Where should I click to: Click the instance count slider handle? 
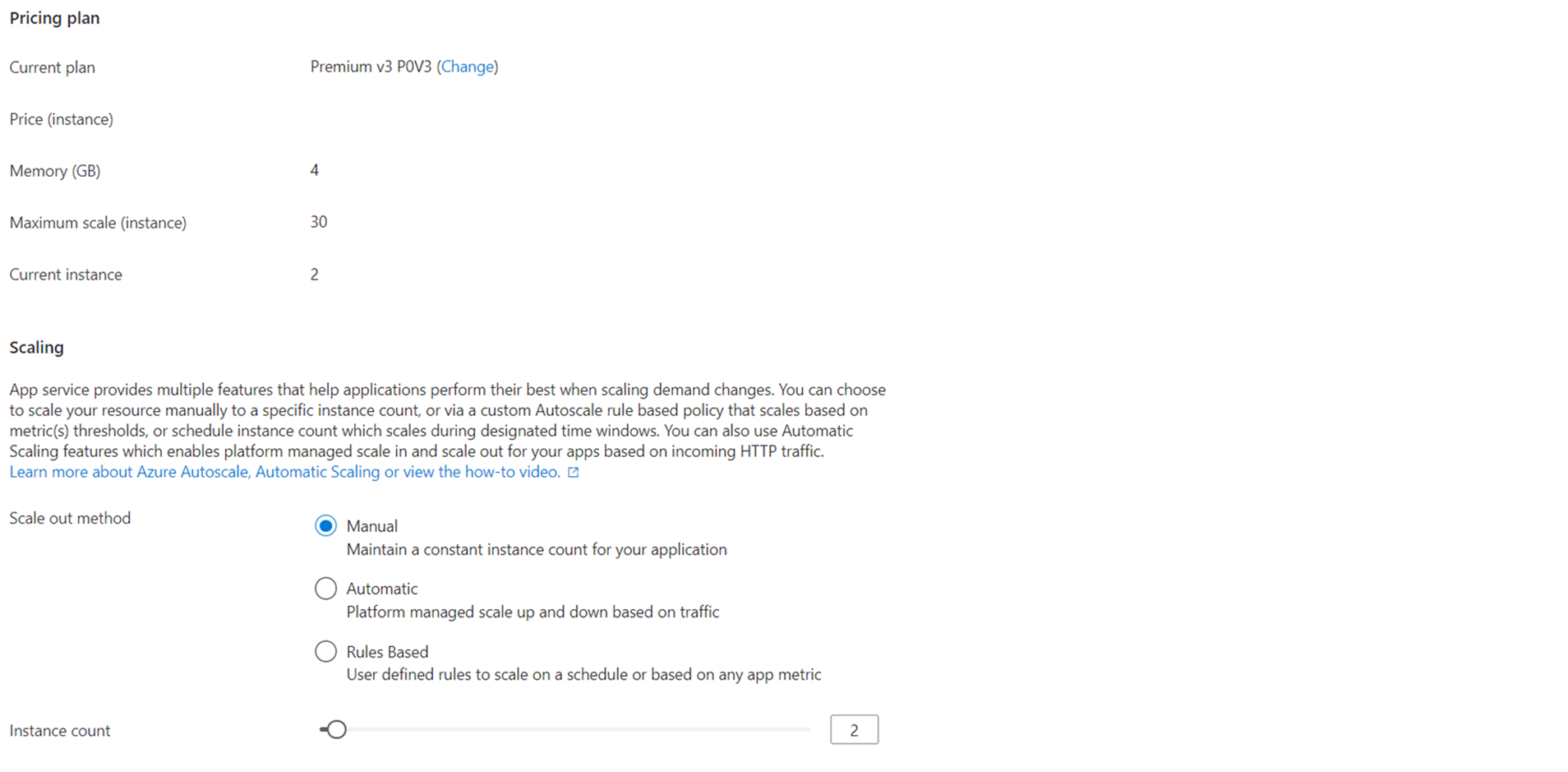click(x=335, y=728)
